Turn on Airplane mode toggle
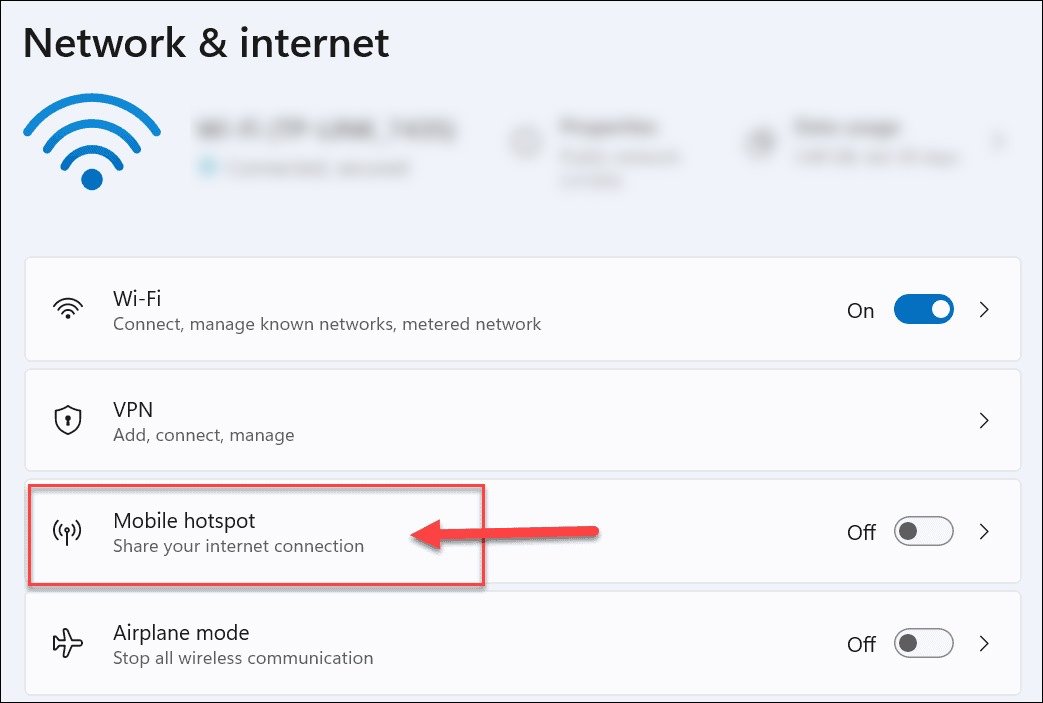Image resolution: width=1043 pixels, height=703 pixels. coord(923,643)
